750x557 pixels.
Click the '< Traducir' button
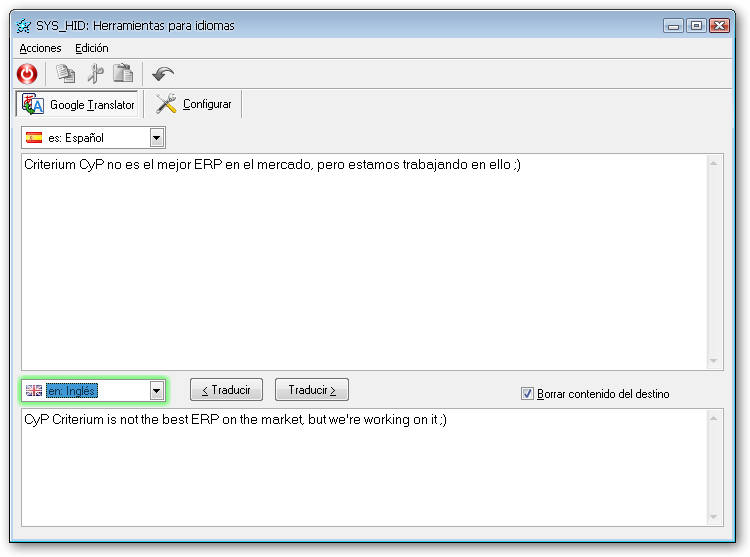[226, 390]
